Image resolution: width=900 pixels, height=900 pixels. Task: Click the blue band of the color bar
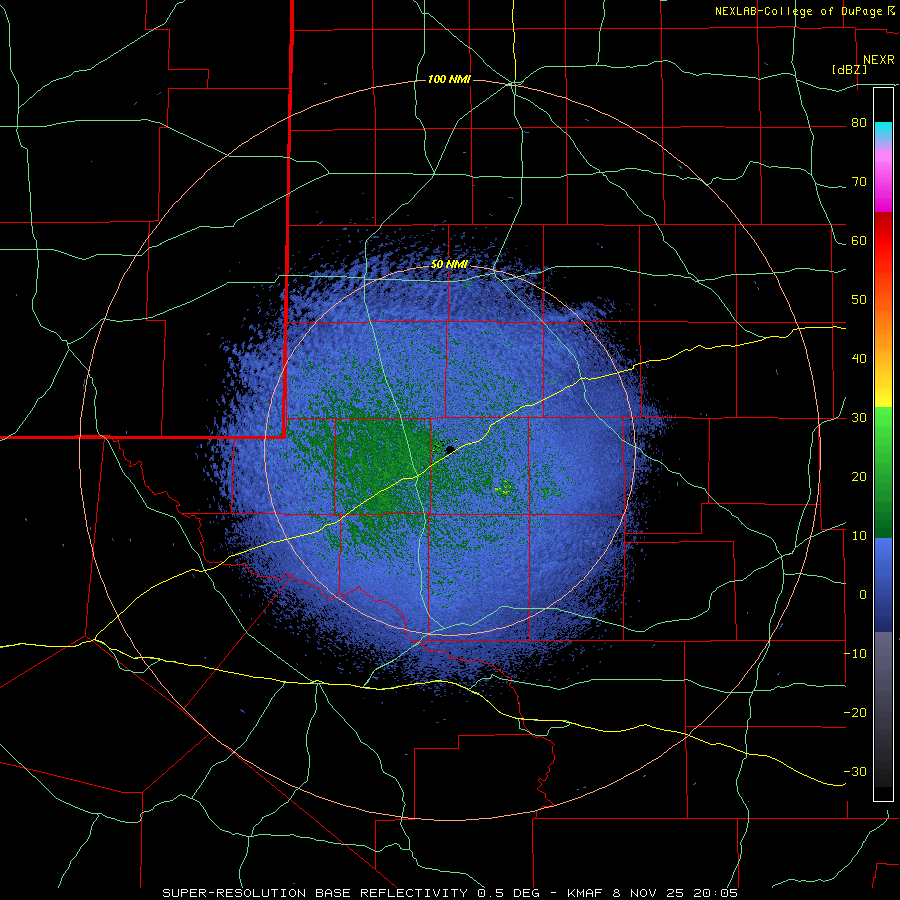883,585
